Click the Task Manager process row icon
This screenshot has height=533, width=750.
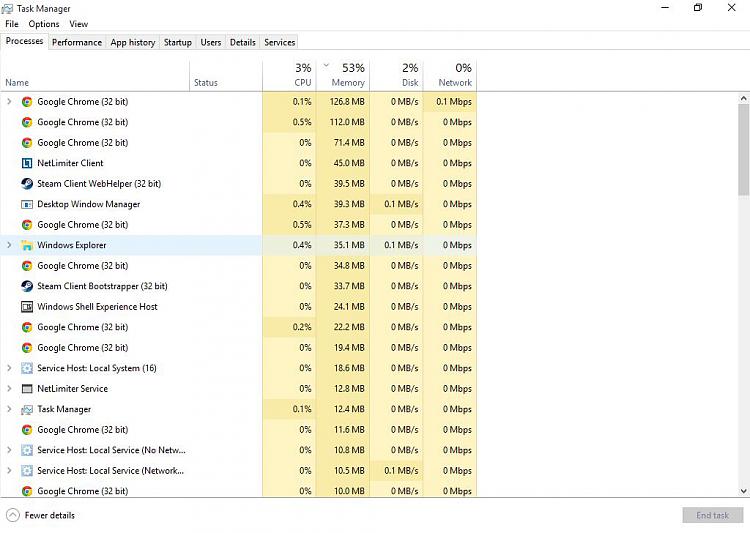point(27,410)
